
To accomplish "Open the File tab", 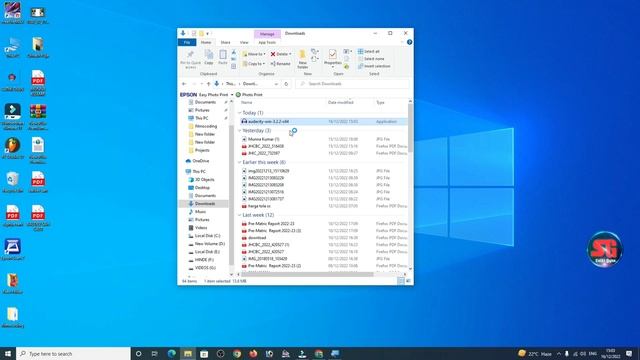I will [187, 42].
